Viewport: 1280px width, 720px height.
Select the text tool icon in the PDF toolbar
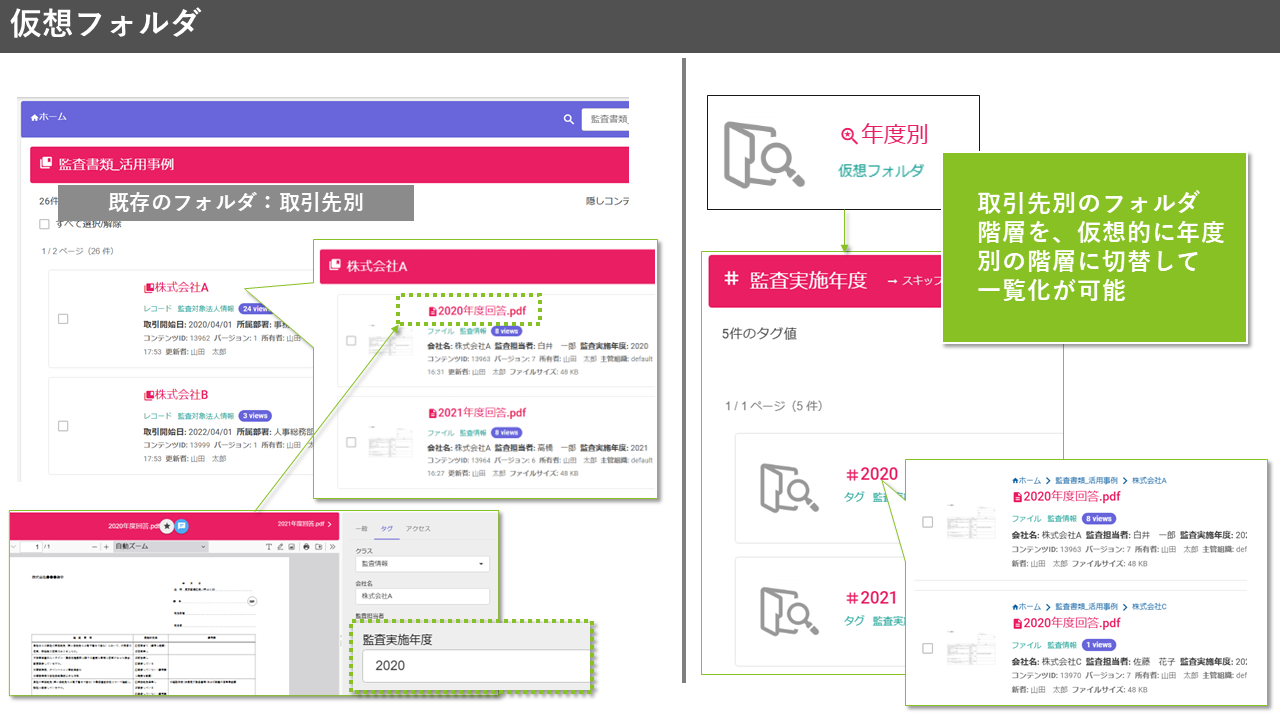point(269,547)
